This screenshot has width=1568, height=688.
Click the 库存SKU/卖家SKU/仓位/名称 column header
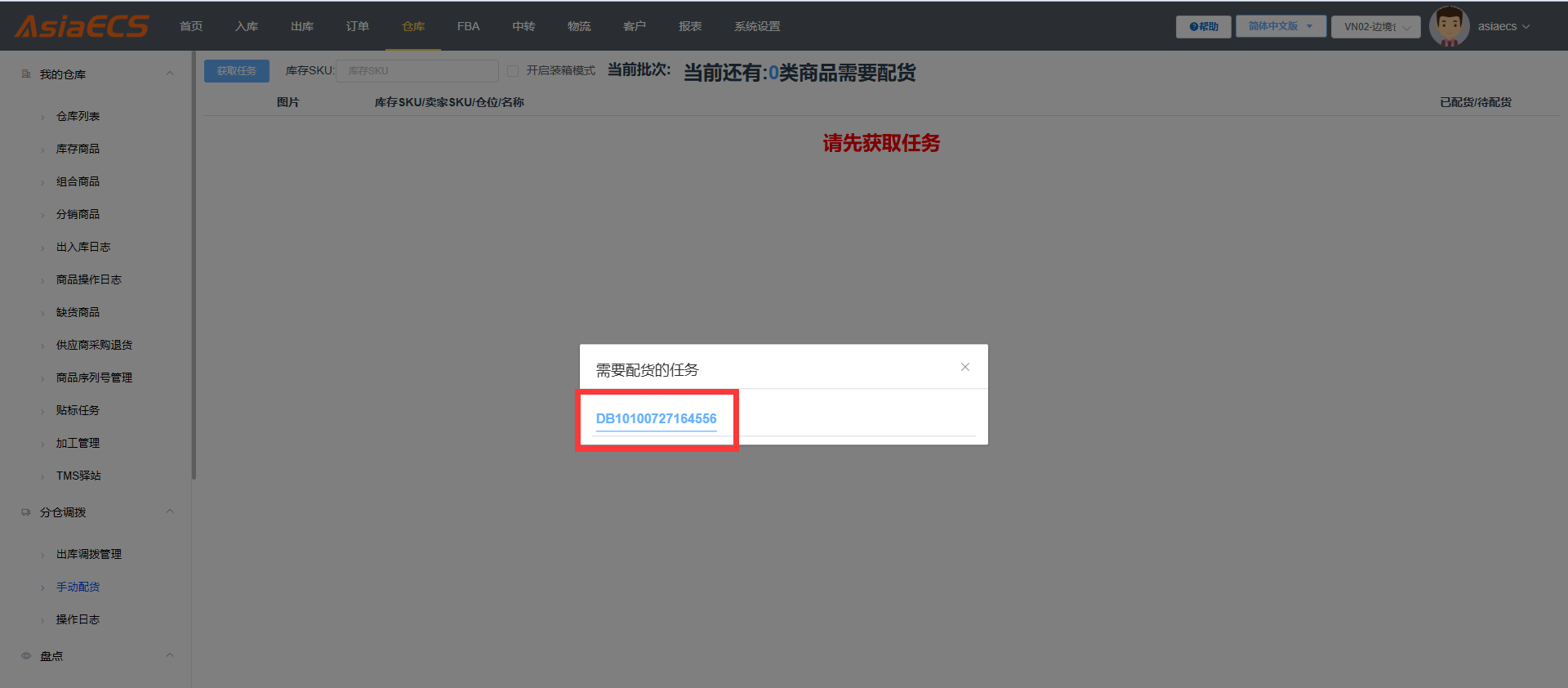(x=449, y=102)
